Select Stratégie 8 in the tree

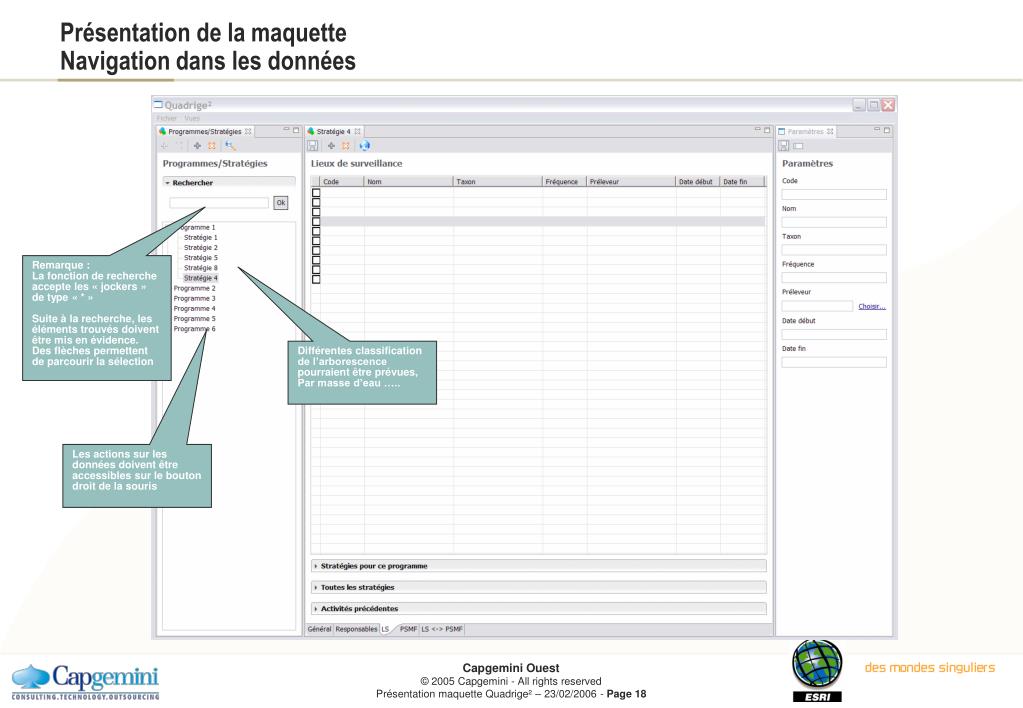coord(200,268)
